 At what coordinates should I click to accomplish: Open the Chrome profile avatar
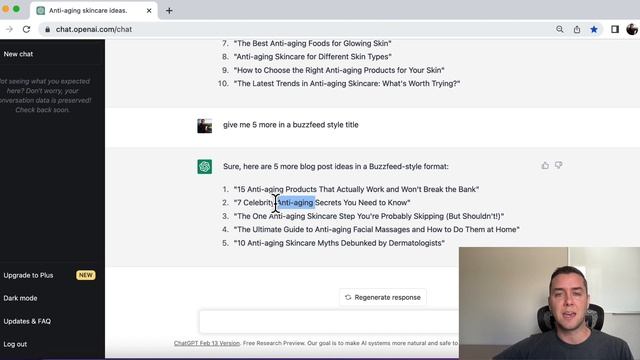pyautogui.click(x=632, y=29)
